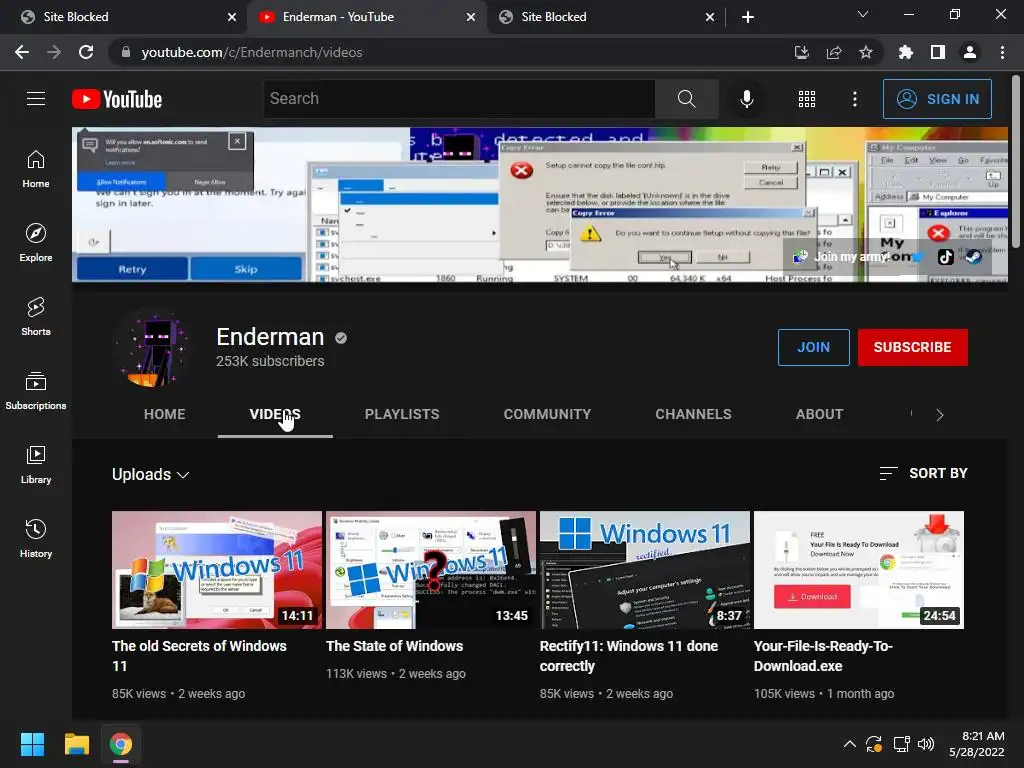
Task: Close the Enderman - YouTube tab
Action: click(471, 17)
